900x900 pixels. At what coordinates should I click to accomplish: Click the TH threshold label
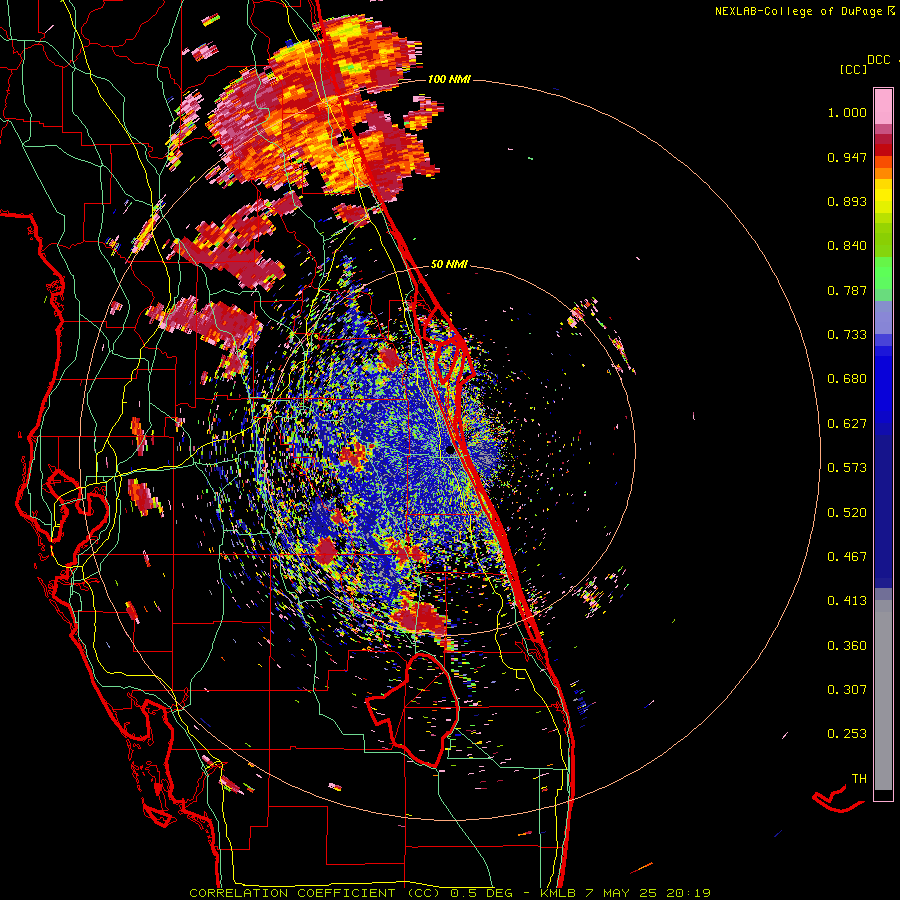pos(859,779)
